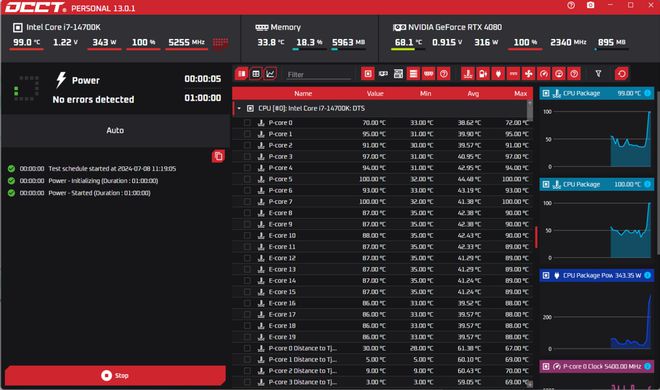Switch to table-only monitoring view
660x390 pixels.
256,74
